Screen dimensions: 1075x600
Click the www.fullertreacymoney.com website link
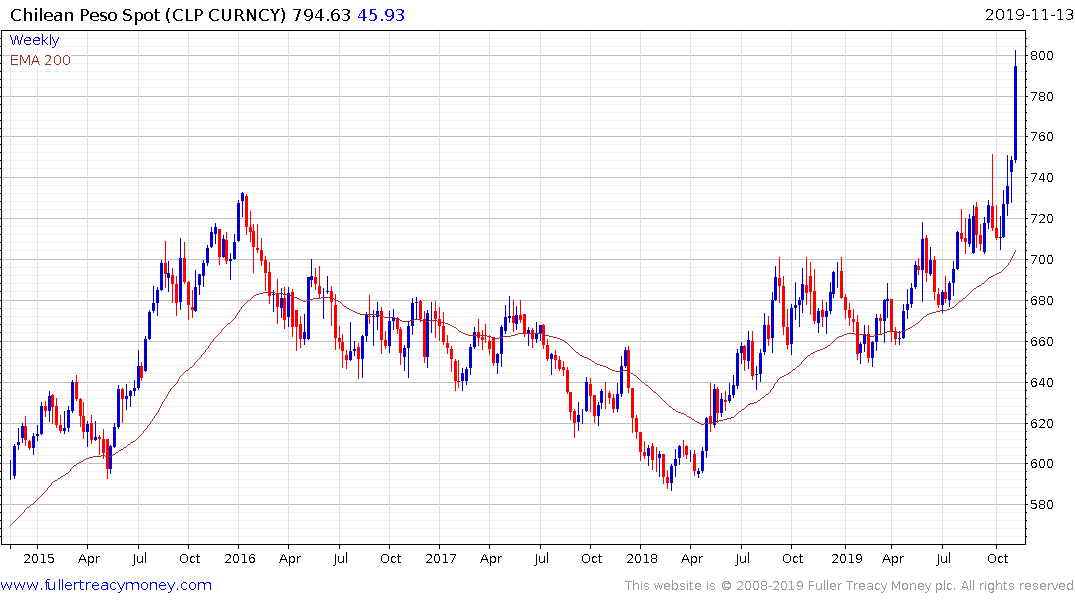pyautogui.click(x=106, y=585)
